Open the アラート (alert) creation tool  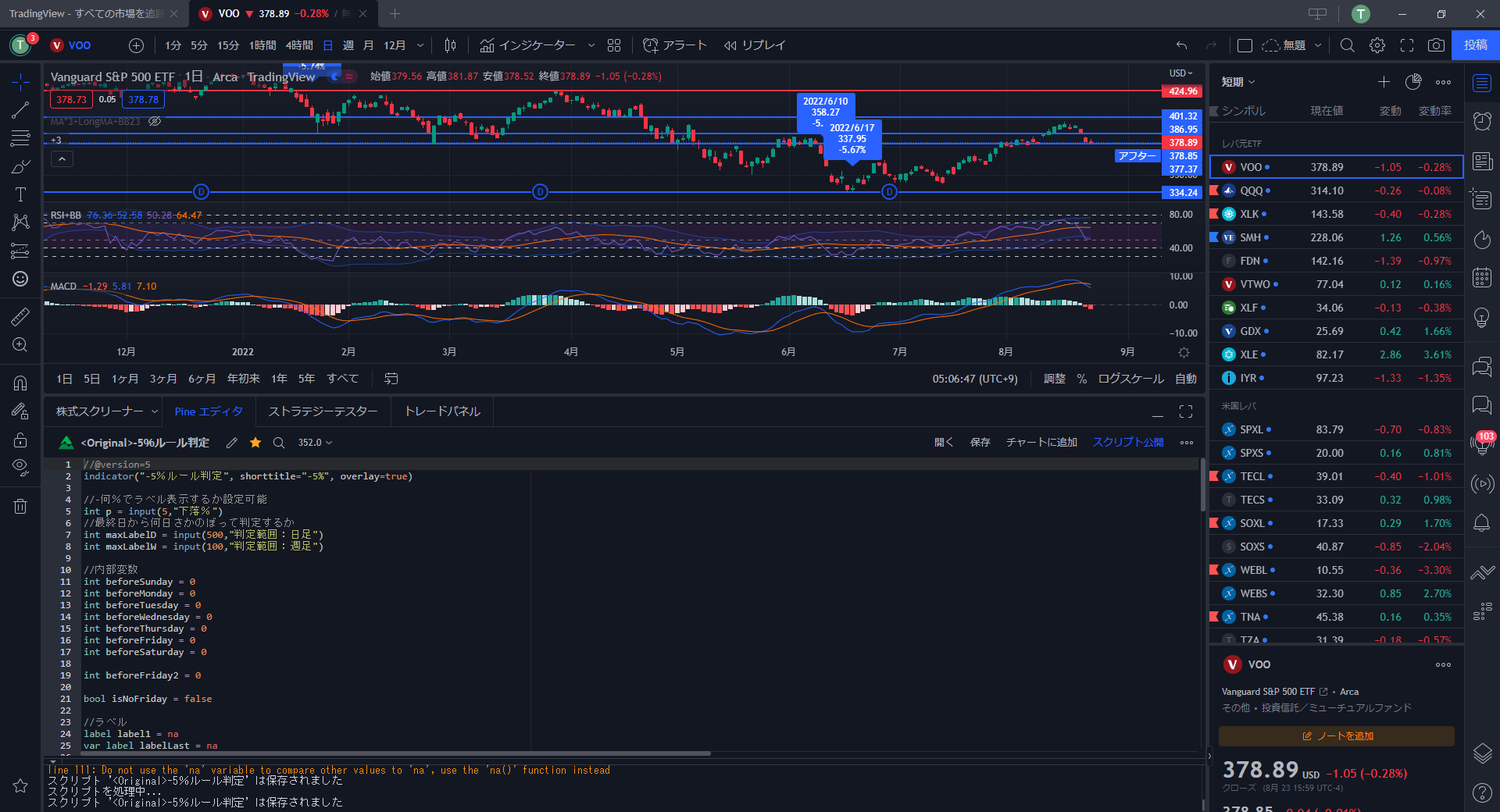(674, 45)
